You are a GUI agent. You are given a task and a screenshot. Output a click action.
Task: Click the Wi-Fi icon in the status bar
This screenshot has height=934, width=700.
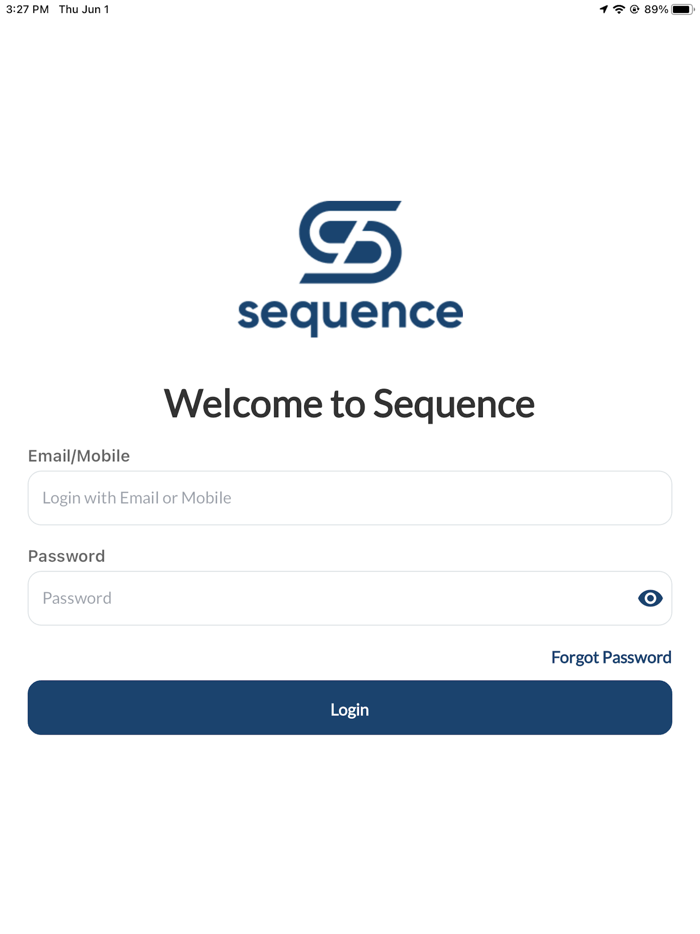(618, 9)
